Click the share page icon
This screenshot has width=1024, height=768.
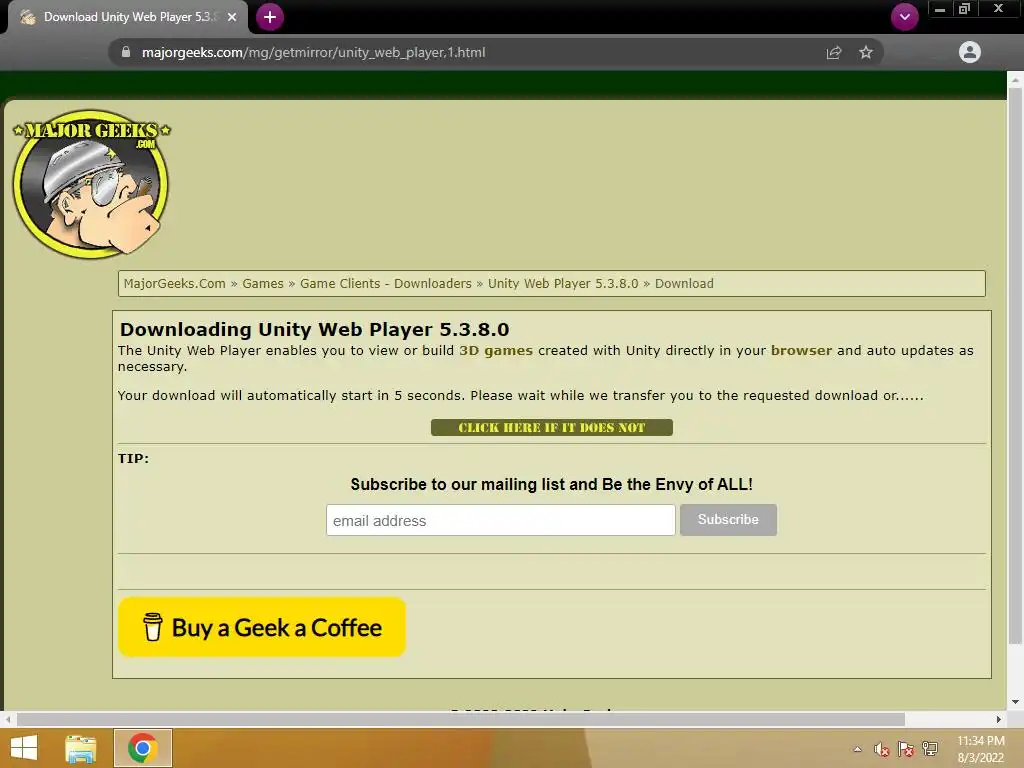coord(834,52)
